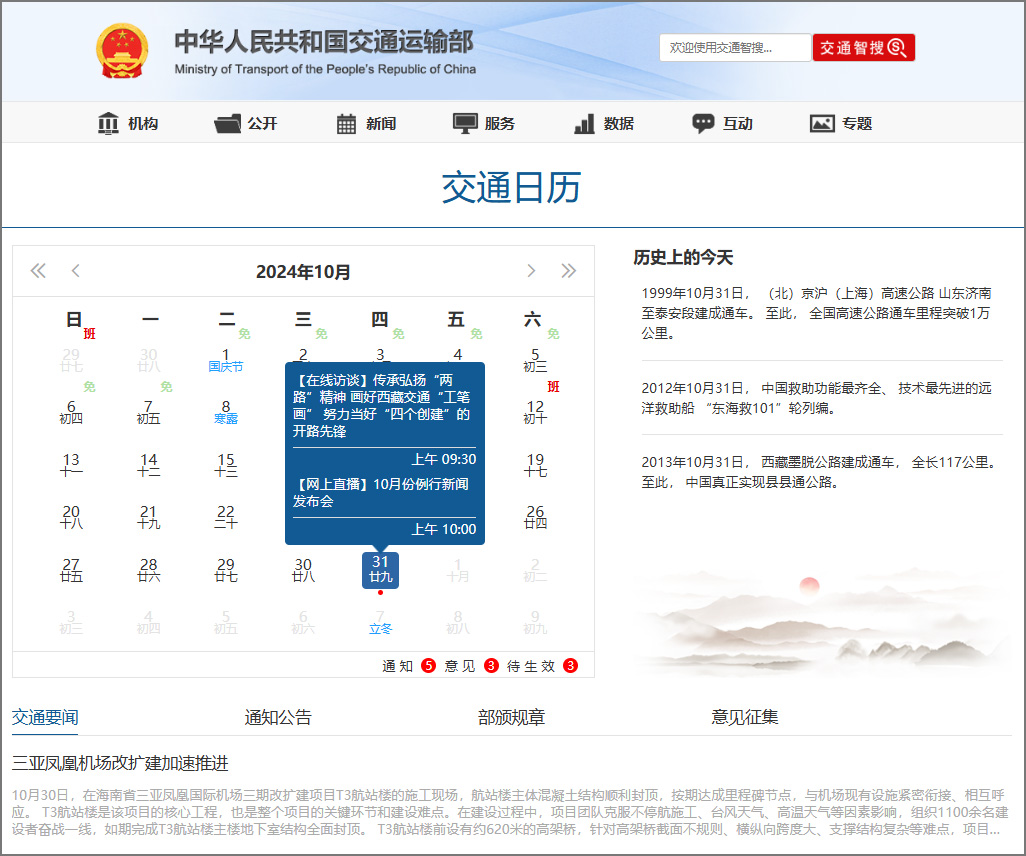Select October 8 寒露 date
Viewport: 1026px width, 856px height.
click(x=226, y=413)
